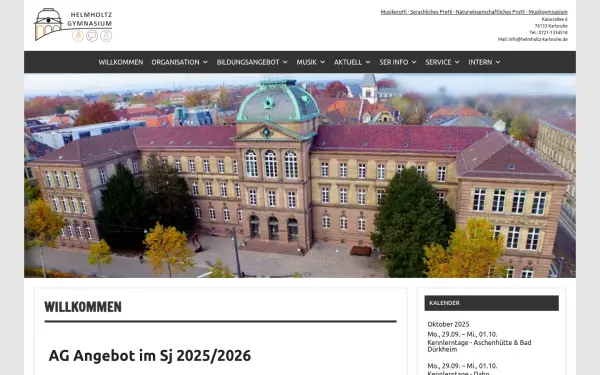The height and width of the screenshot is (375, 600).
Task: Click the postal line 76133 Karlsruhe
Action: (551, 26)
